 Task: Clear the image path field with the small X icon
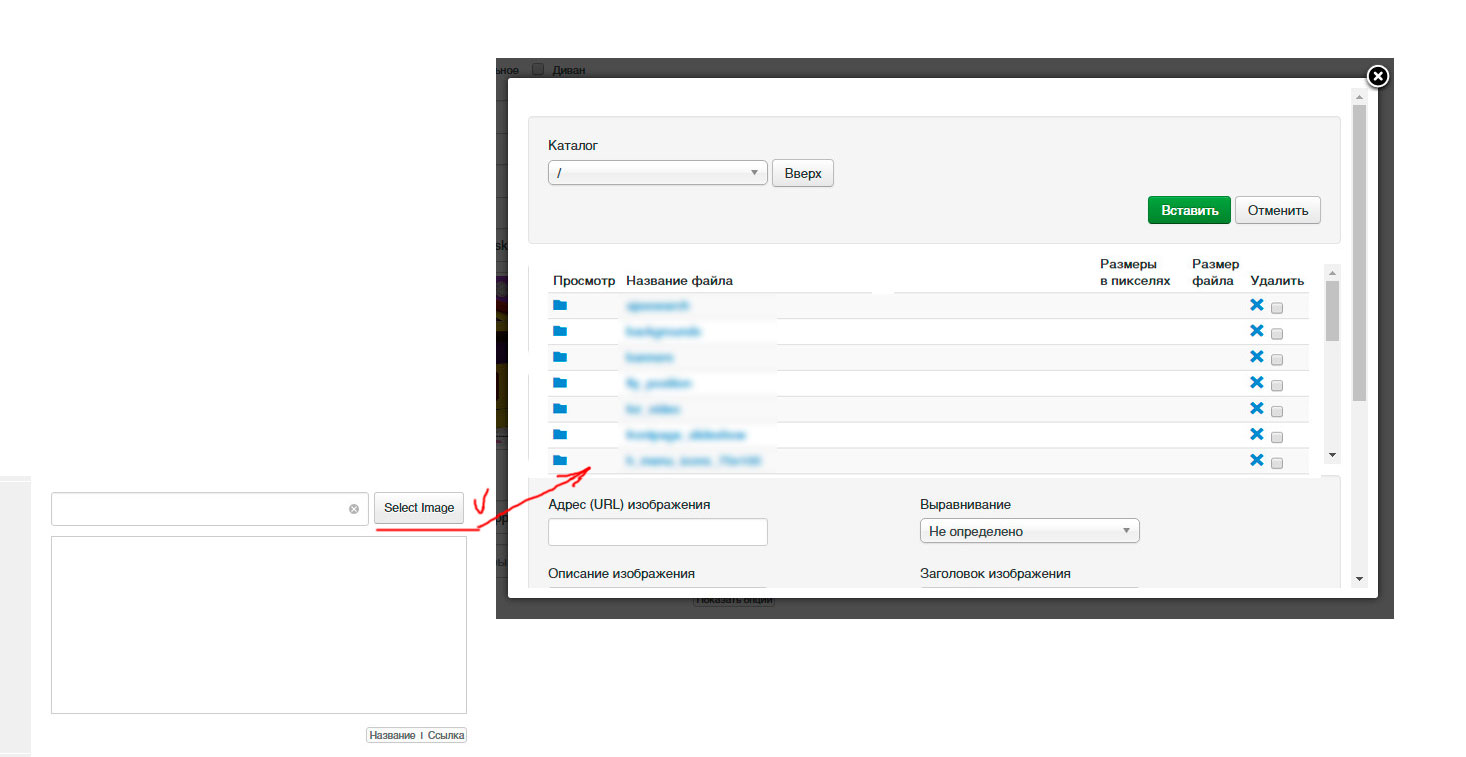[354, 509]
